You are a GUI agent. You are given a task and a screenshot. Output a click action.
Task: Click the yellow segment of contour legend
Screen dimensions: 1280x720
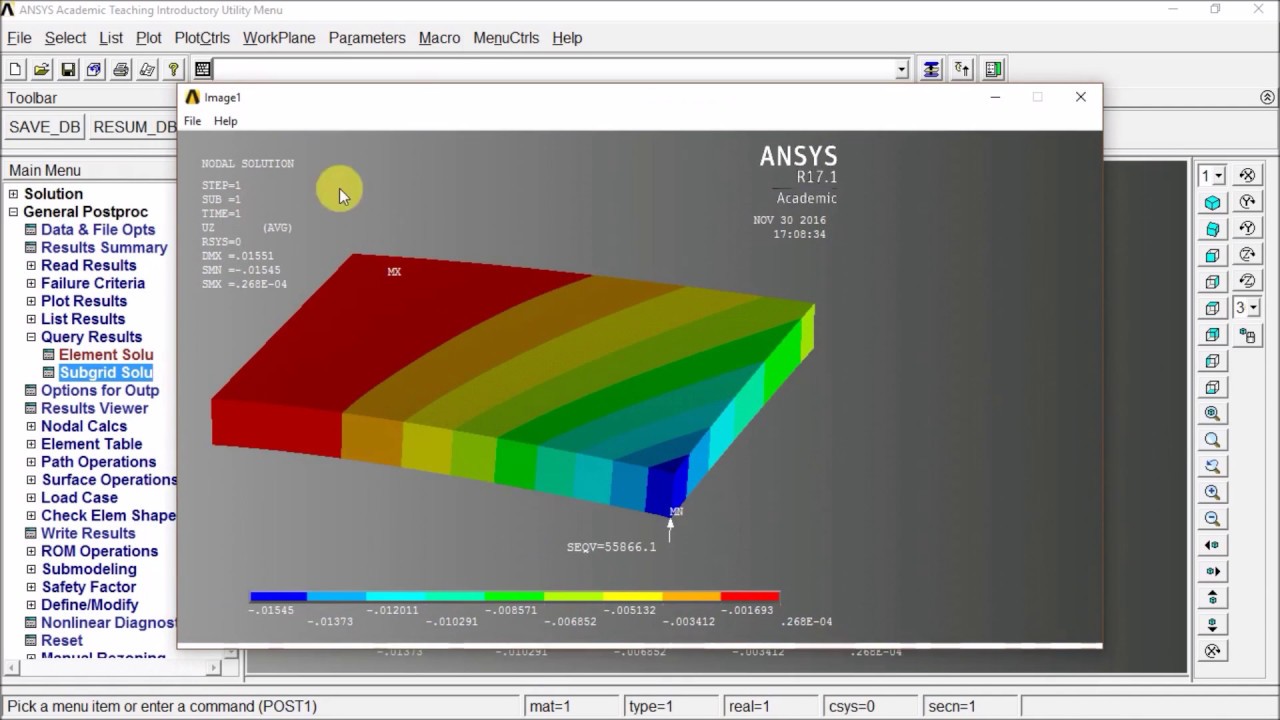click(632, 597)
